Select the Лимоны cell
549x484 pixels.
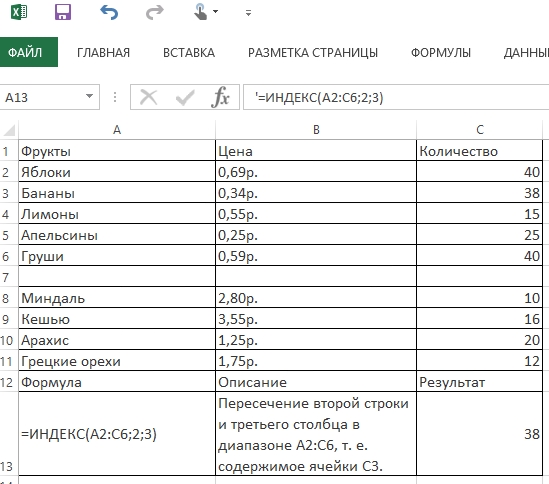(117, 214)
